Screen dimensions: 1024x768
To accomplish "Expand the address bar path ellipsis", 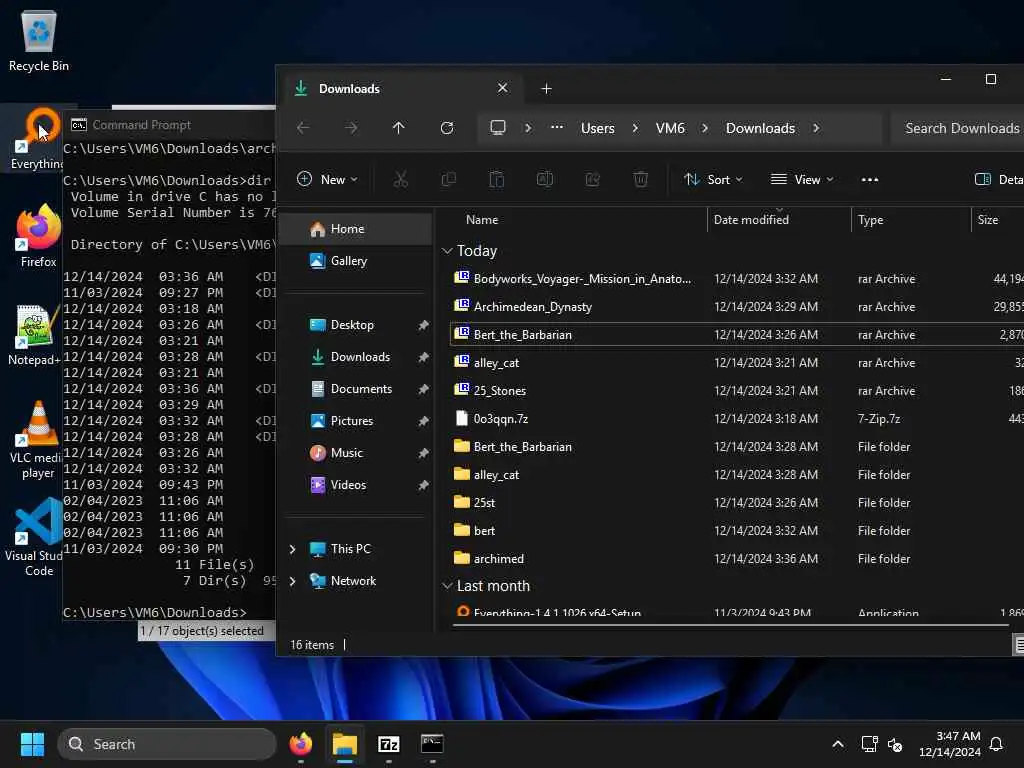I will click(x=556, y=127).
